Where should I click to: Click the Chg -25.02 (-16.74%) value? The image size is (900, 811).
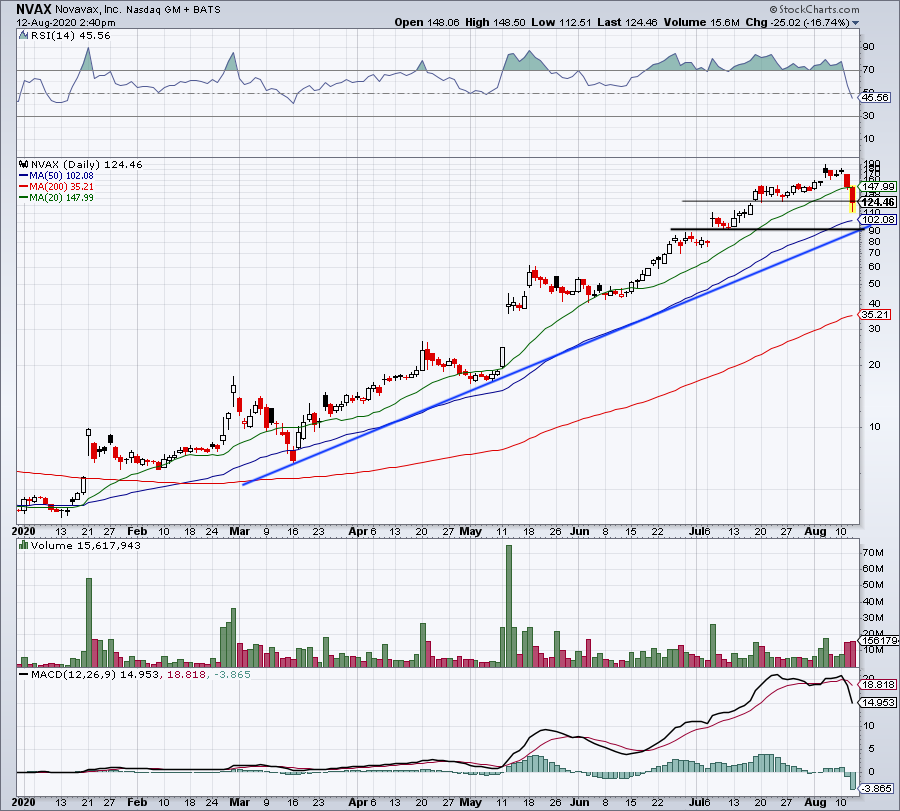tap(797, 22)
